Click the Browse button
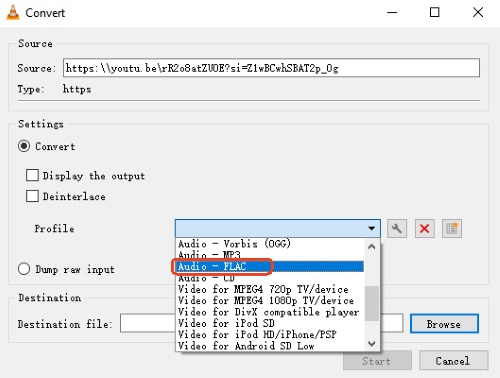500x378 pixels. pos(444,324)
